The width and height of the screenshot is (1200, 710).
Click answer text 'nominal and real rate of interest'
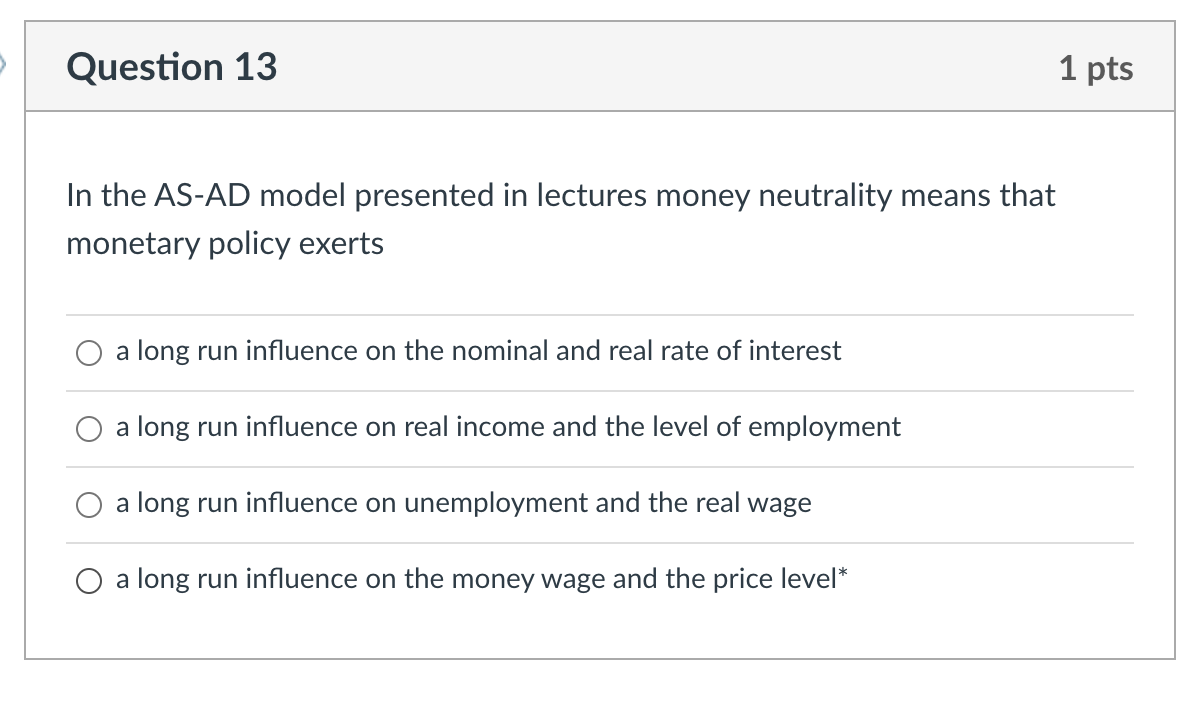point(640,351)
